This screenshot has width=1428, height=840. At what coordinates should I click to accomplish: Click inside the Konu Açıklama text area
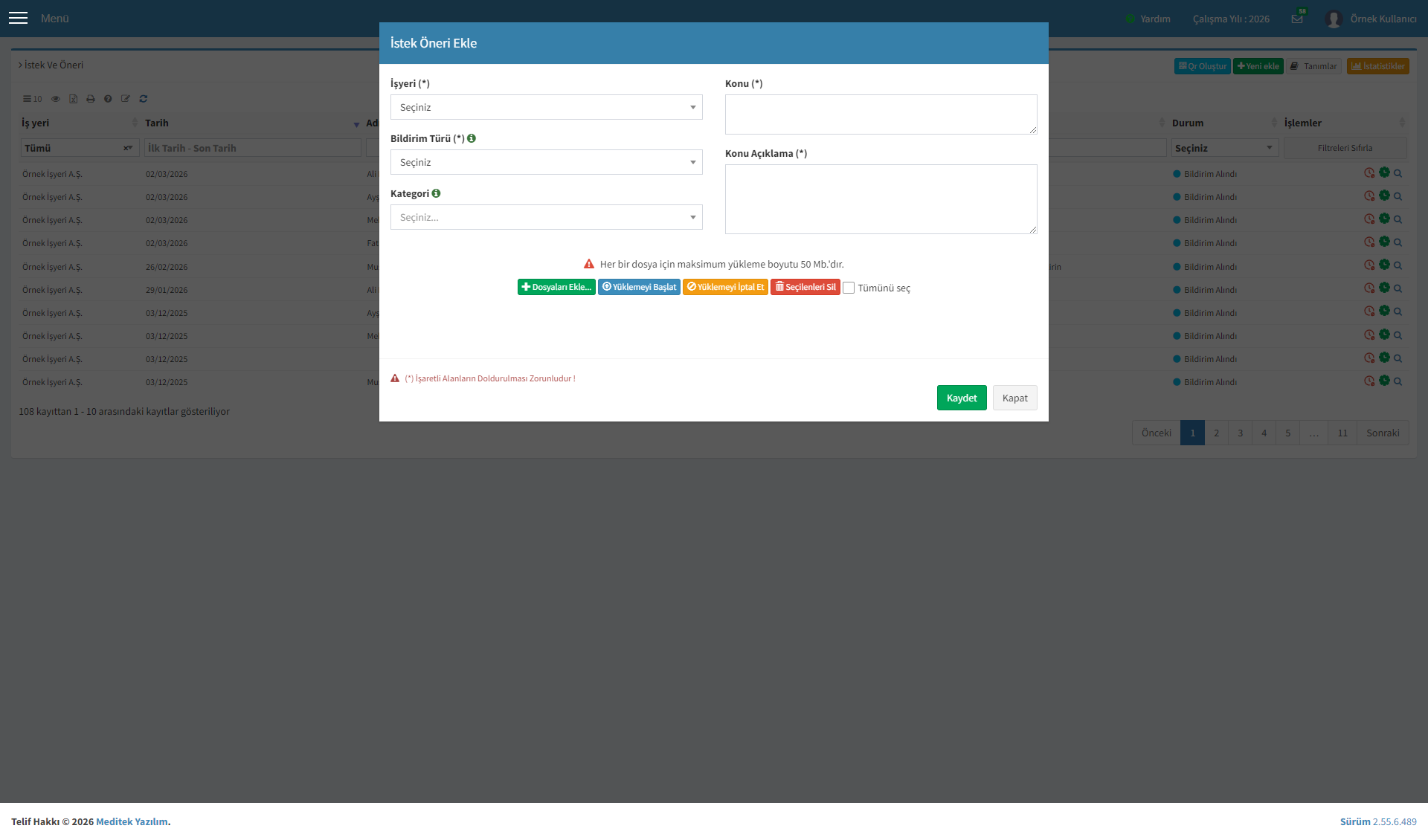[881, 199]
